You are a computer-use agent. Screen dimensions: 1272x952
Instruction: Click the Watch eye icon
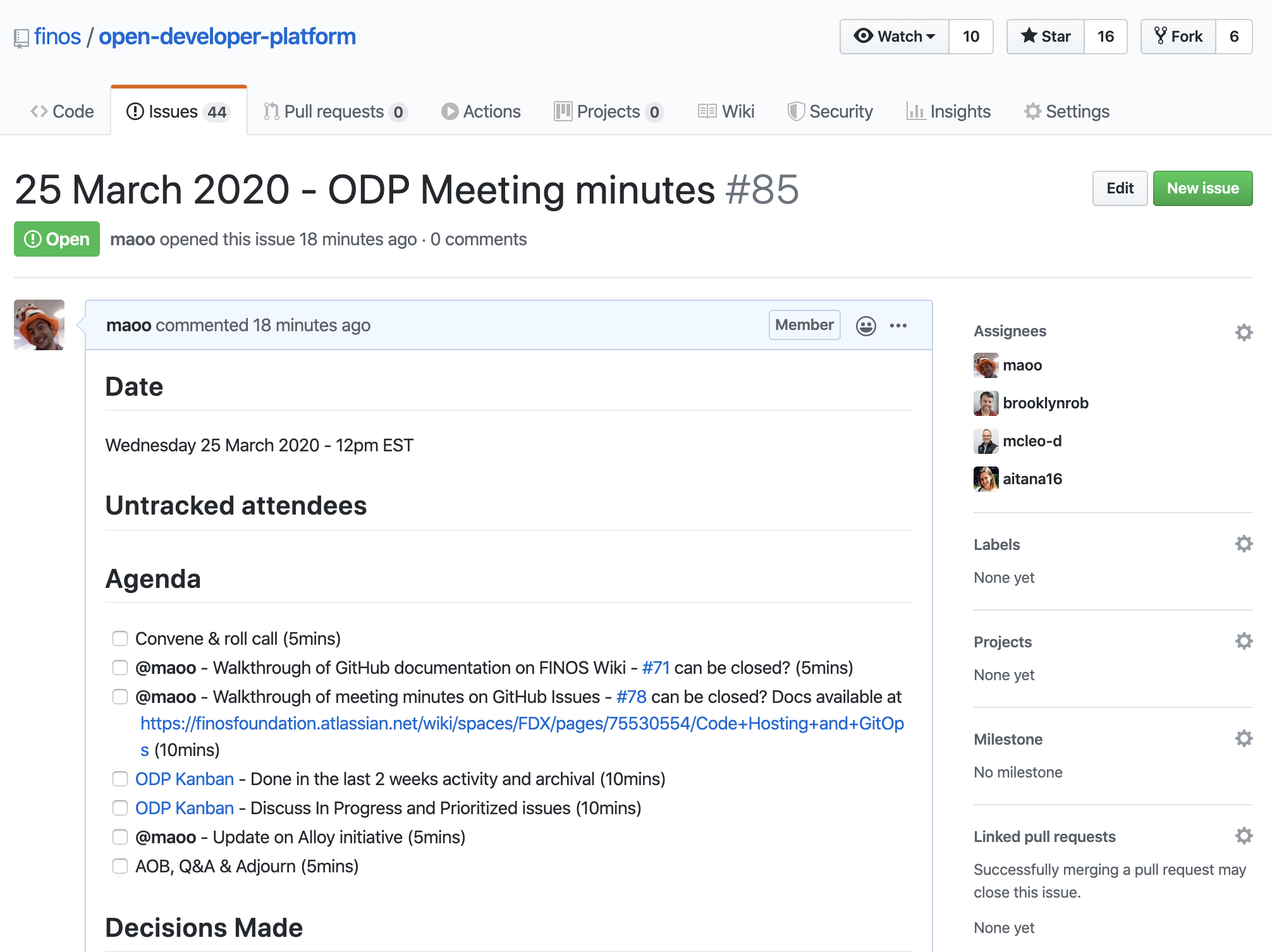point(861,36)
